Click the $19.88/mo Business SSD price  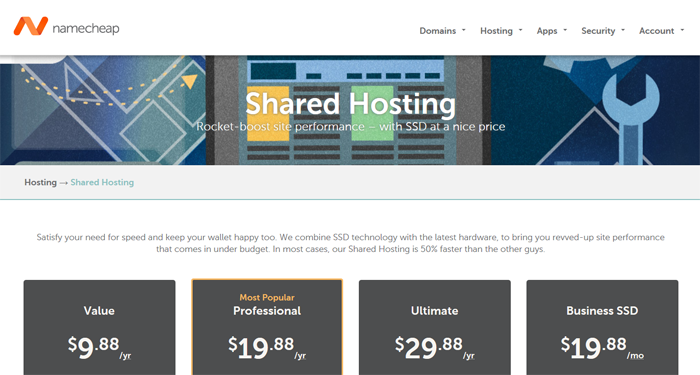[602, 348]
